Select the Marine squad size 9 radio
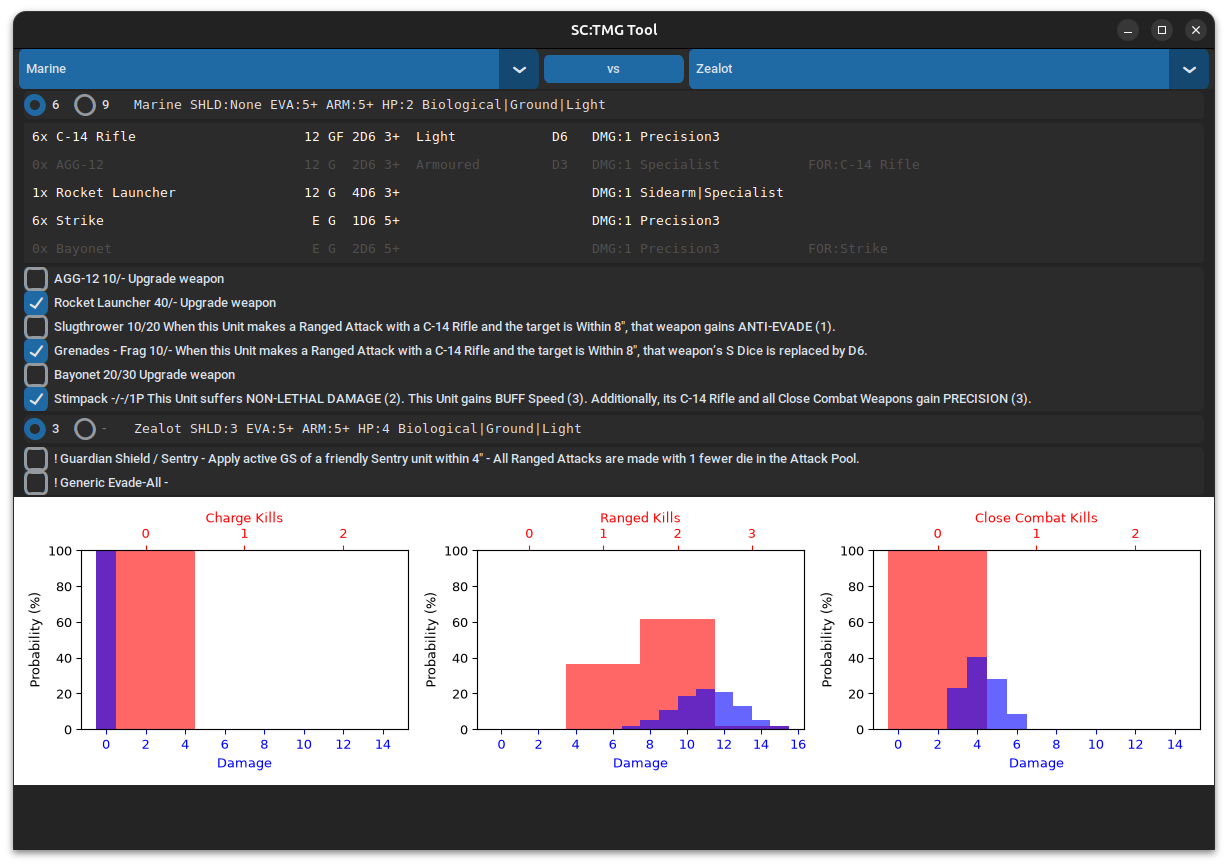Image resolution: width=1228 pixels, height=866 pixels. point(85,105)
